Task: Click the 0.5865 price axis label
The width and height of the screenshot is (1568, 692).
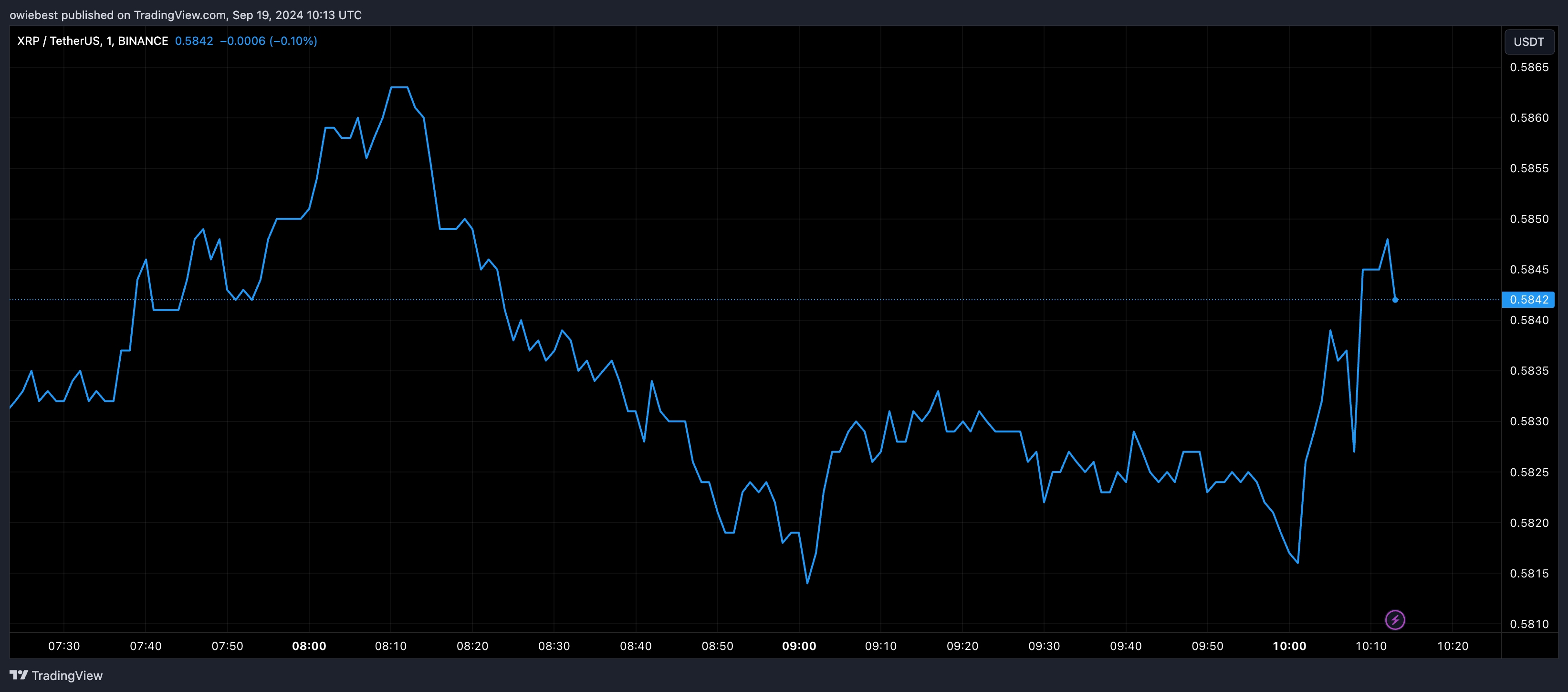Action: pyautogui.click(x=1529, y=67)
